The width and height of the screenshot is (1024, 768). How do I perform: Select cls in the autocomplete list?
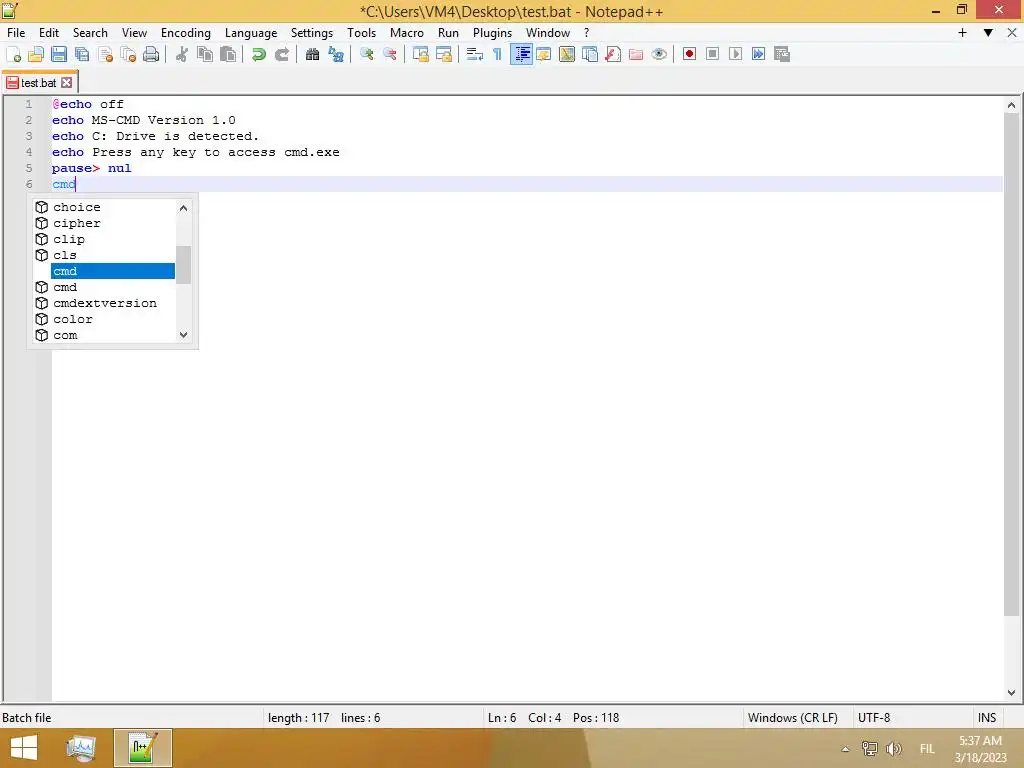(x=104, y=255)
